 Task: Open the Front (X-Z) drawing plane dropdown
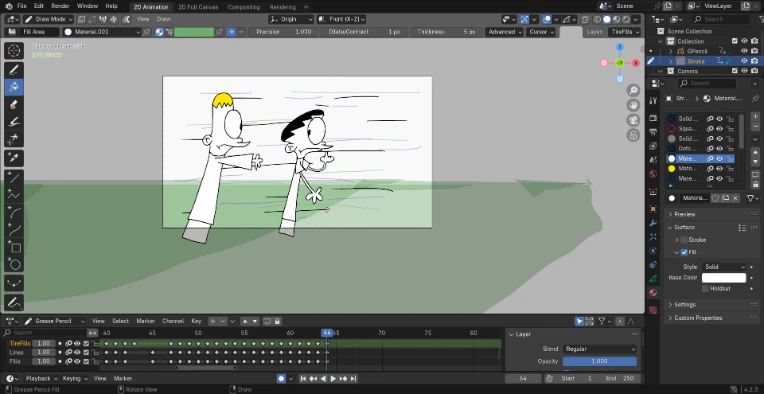tap(341, 19)
